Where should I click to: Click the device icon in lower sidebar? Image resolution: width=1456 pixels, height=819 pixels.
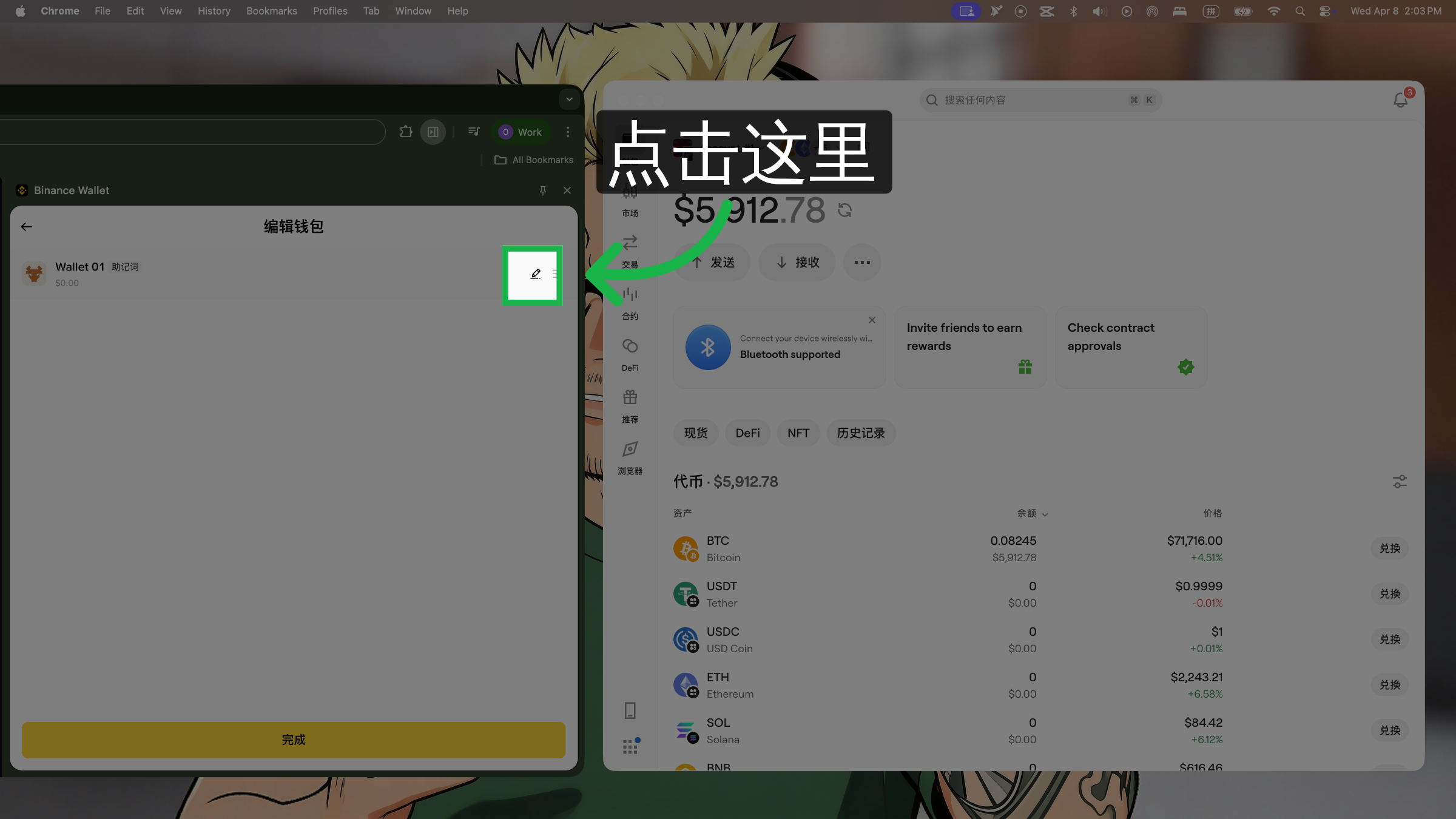(x=630, y=710)
